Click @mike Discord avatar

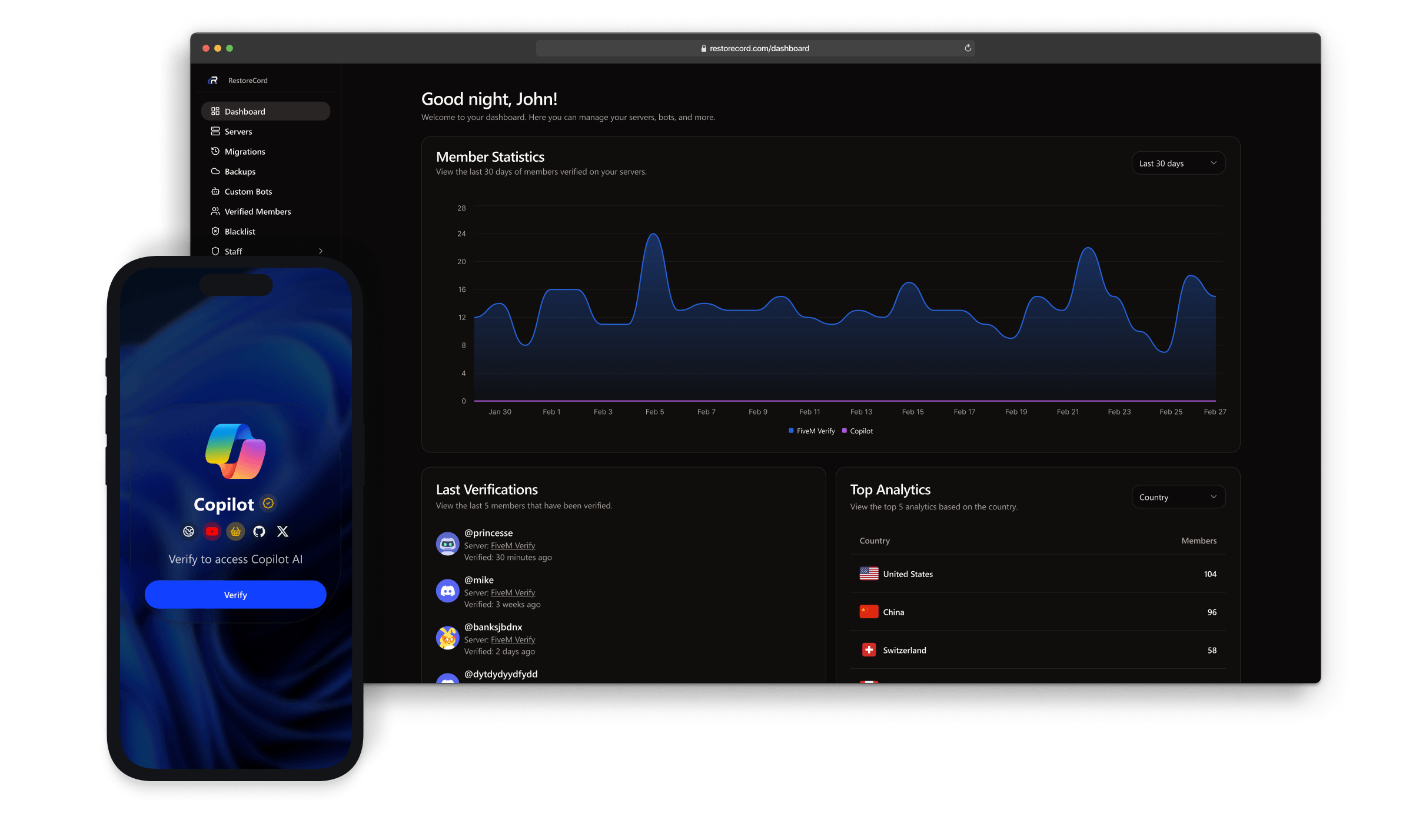(447, 591)
